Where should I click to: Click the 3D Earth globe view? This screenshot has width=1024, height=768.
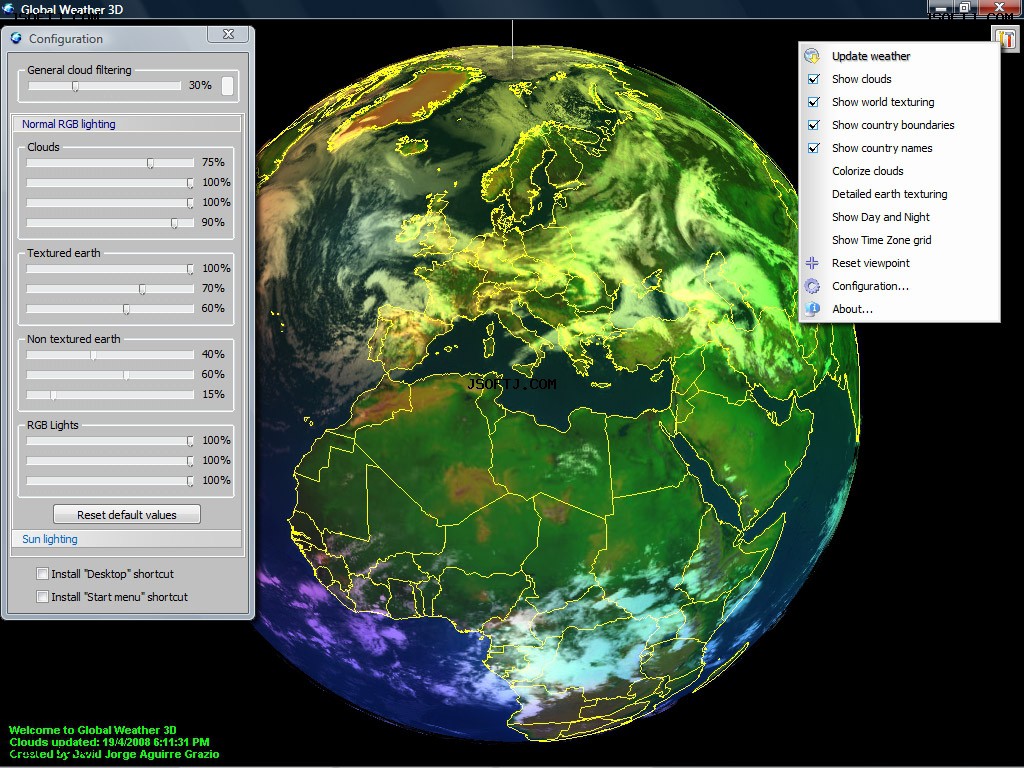tap(555, 392)
